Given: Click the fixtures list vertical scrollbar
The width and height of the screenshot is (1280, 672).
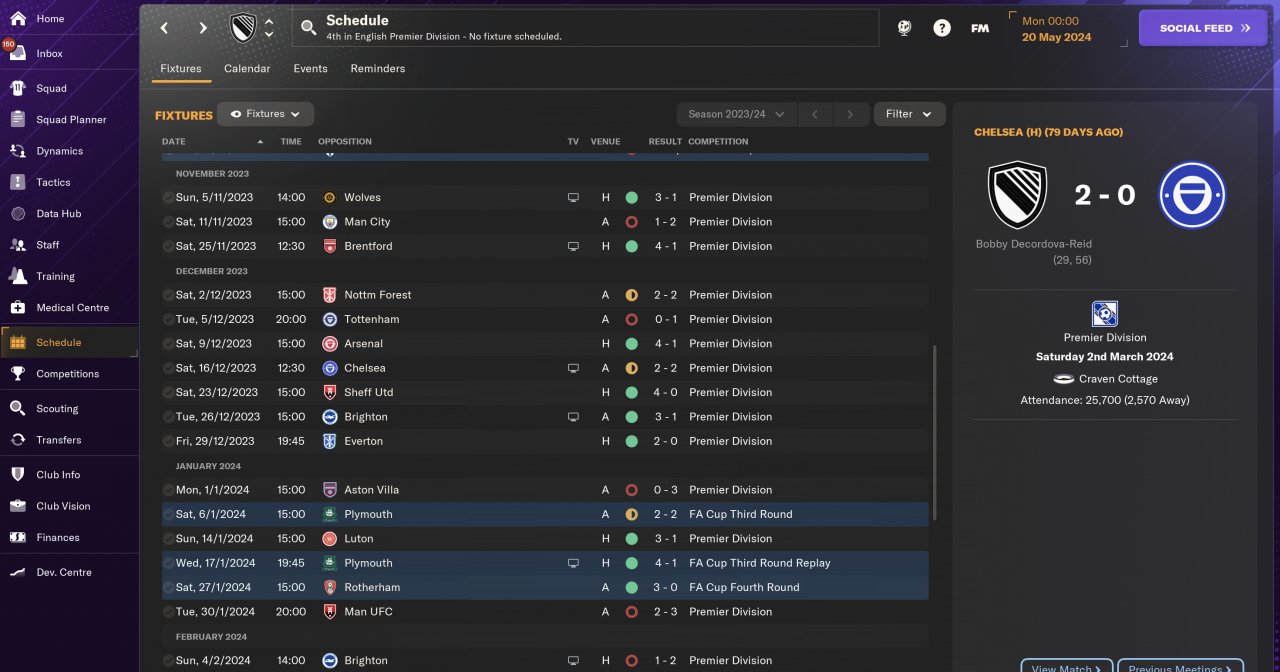Looking at the screenshot, I should click(934, 432).
